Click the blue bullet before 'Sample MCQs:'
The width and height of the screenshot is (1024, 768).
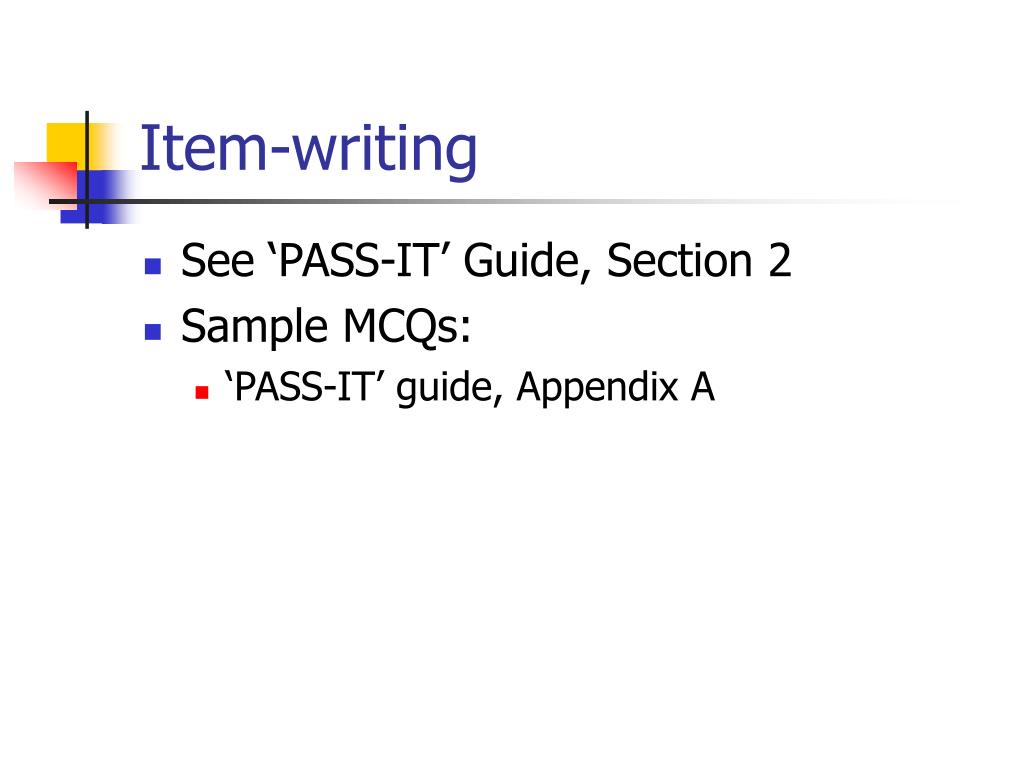click(x=153, y=332)
